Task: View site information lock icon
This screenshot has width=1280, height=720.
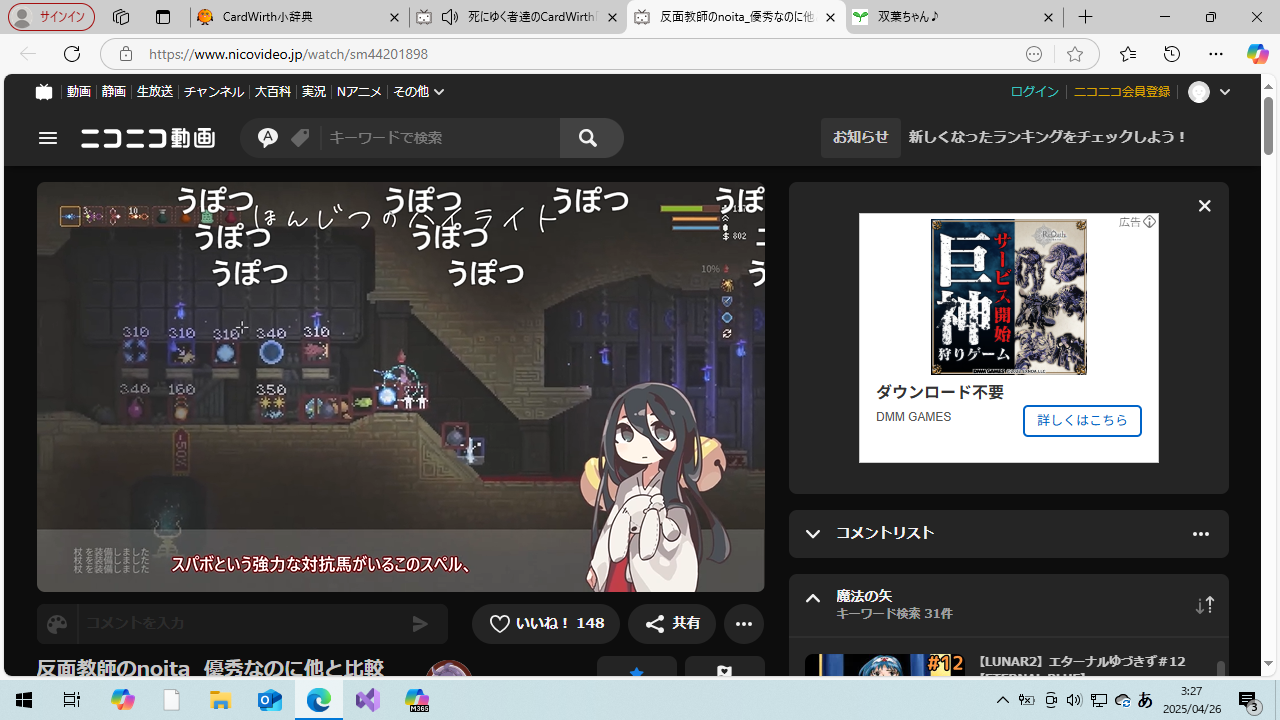Action: [x=125, y=54]
